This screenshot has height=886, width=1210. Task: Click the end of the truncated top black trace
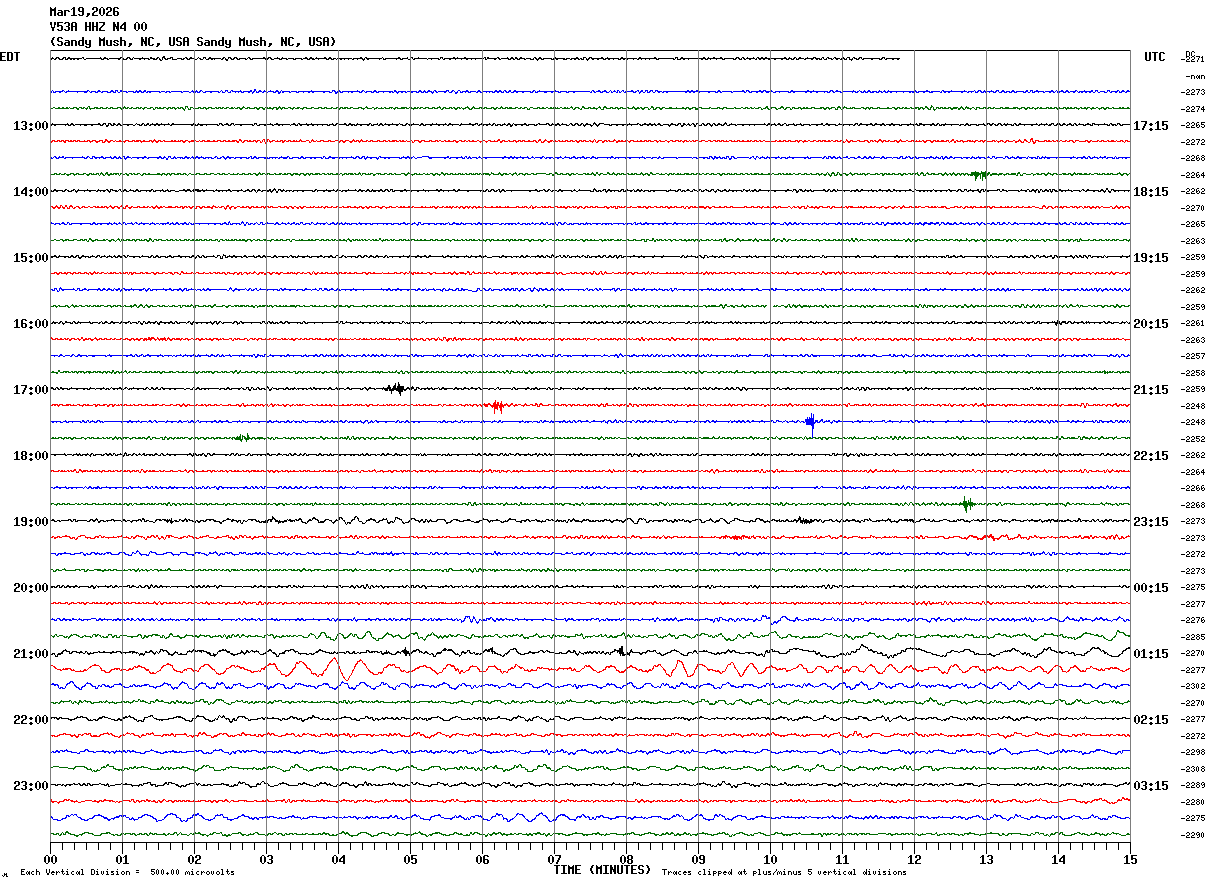pyautogui.click(x=897, y=59)
